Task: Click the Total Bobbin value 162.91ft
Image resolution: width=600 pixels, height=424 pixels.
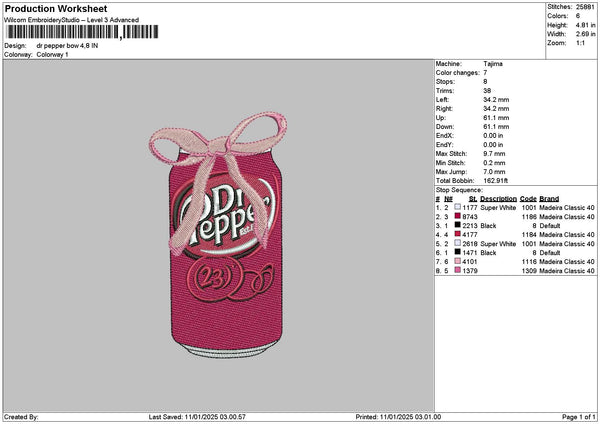Action: 496,181
